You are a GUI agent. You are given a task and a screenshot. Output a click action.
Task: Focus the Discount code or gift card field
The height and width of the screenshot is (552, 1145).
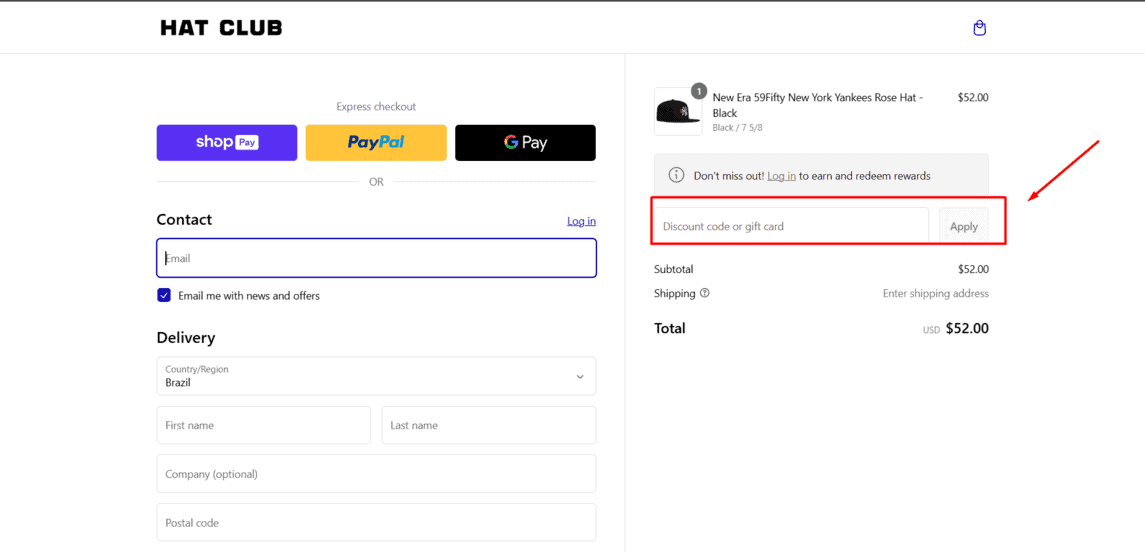pos(792,226)
